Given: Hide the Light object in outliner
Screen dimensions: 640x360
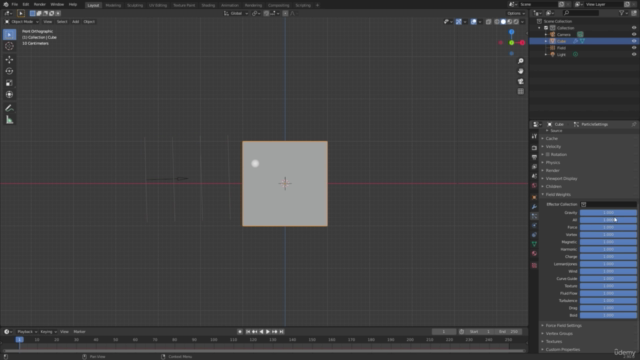Looking at the screenshot, I should coord(633,54).
